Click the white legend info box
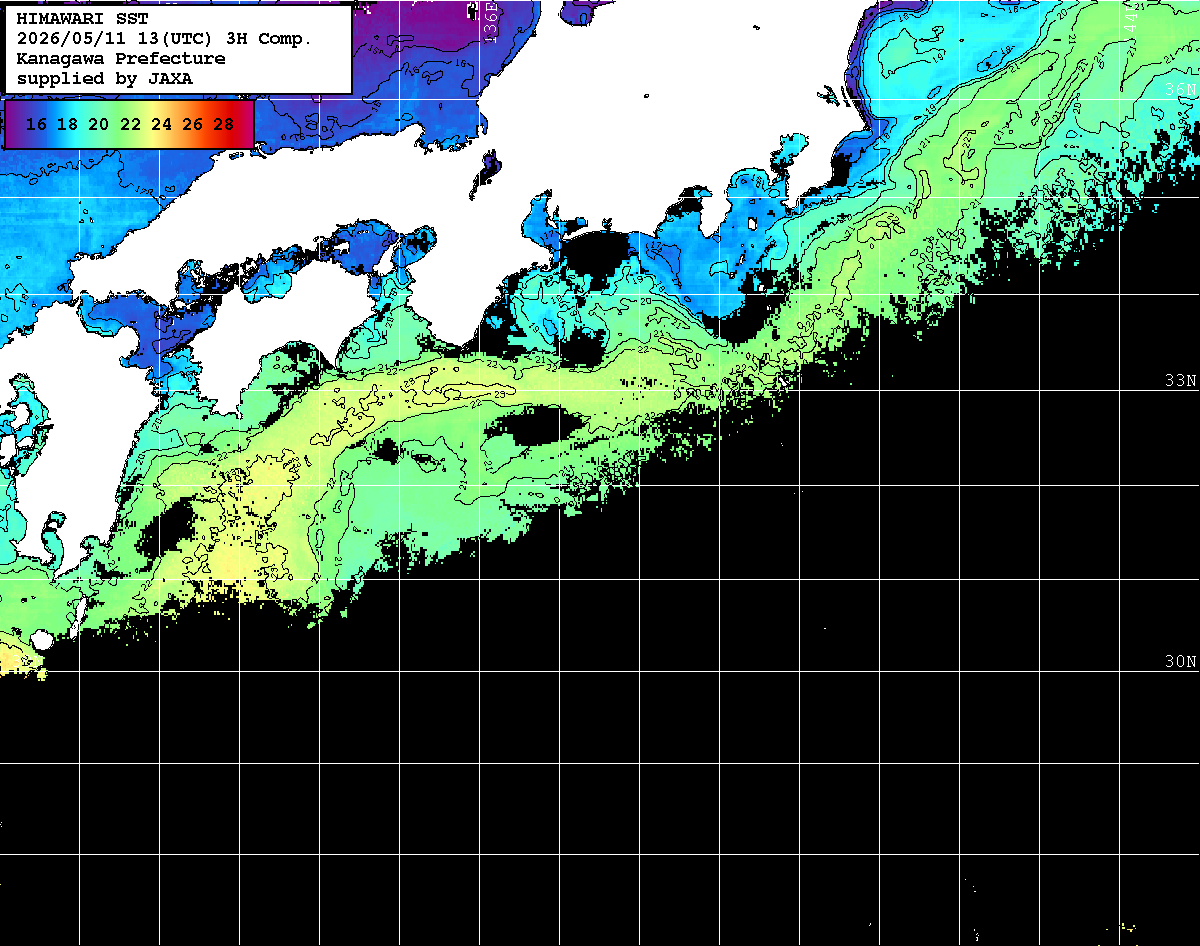This screenshot has width=1200, height=946. (177, 48)
